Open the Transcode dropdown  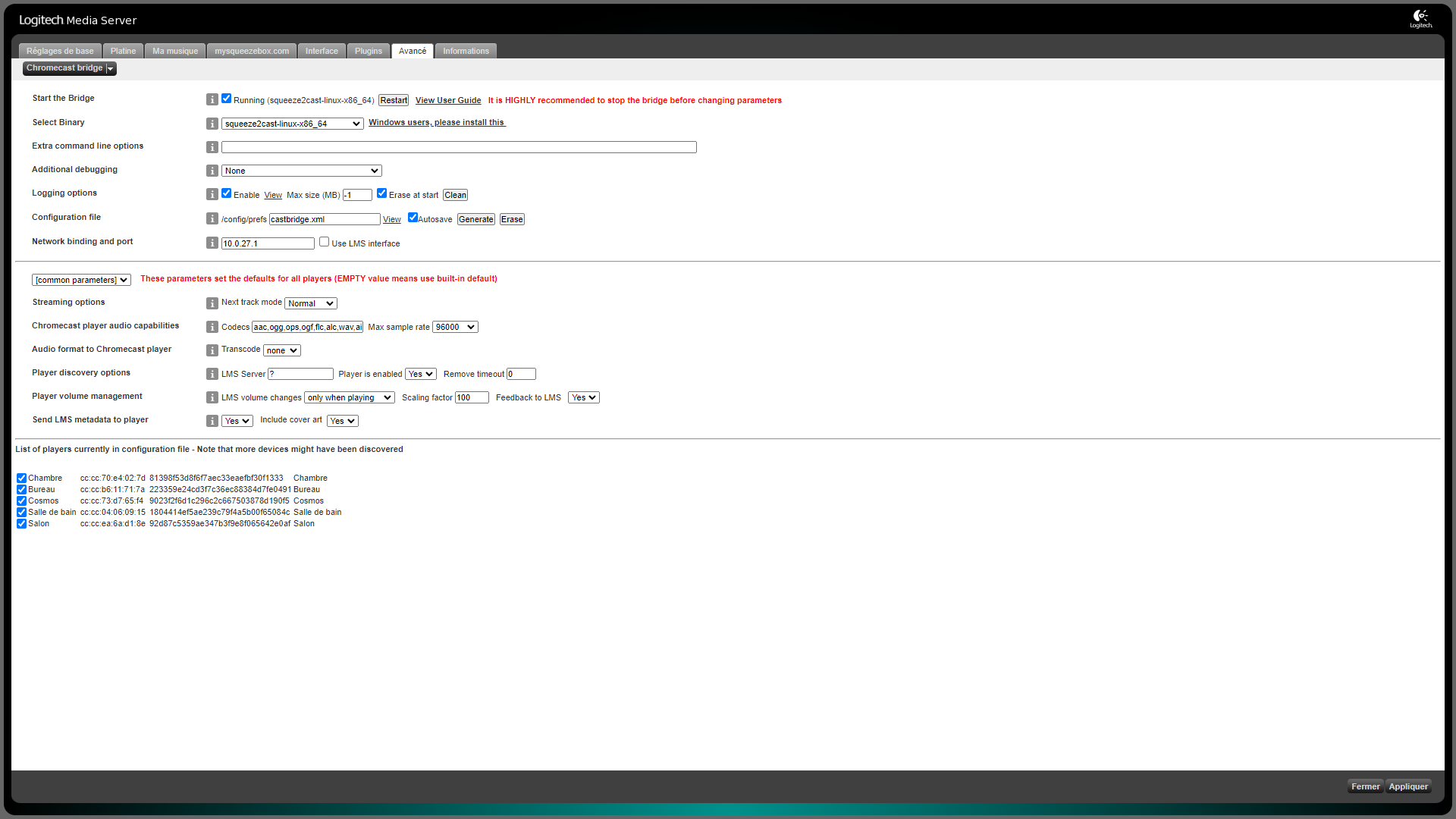point(282,350)
